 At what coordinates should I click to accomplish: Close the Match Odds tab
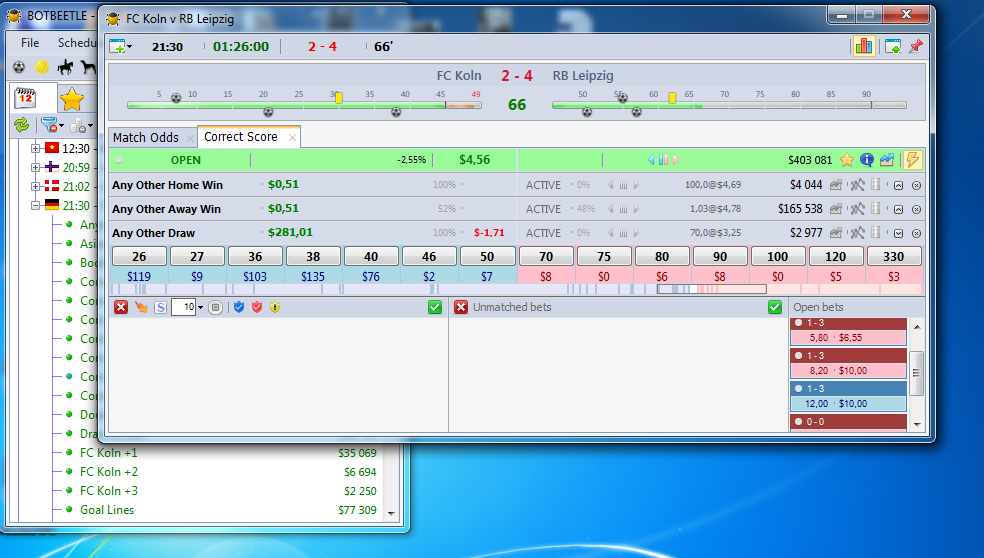coord(190,138)
